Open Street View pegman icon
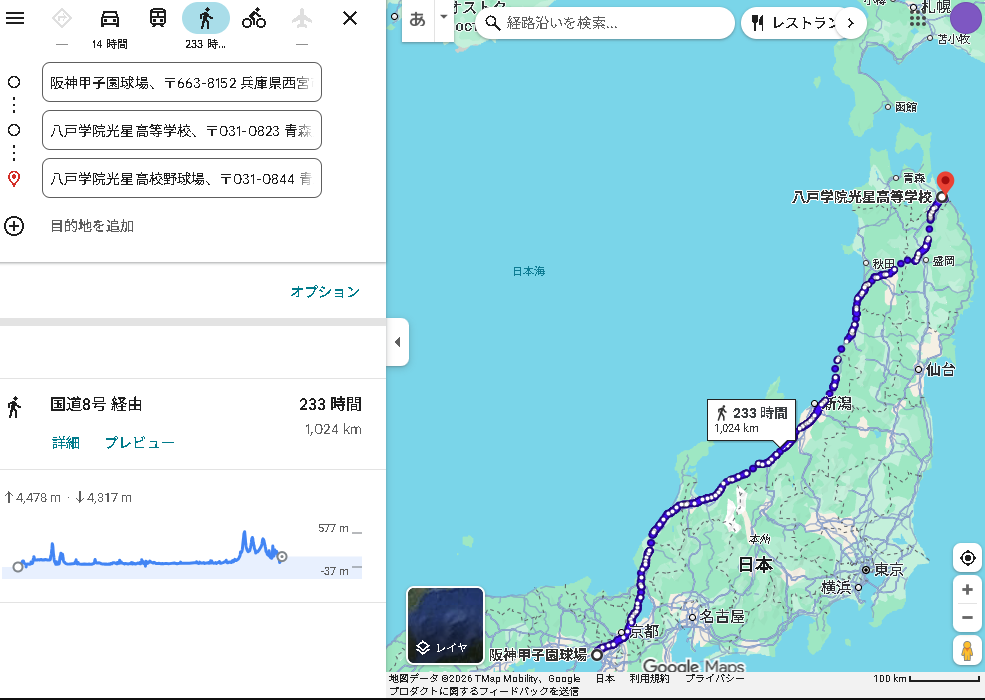Screen dimensions: 985x700 click(967, 650)
